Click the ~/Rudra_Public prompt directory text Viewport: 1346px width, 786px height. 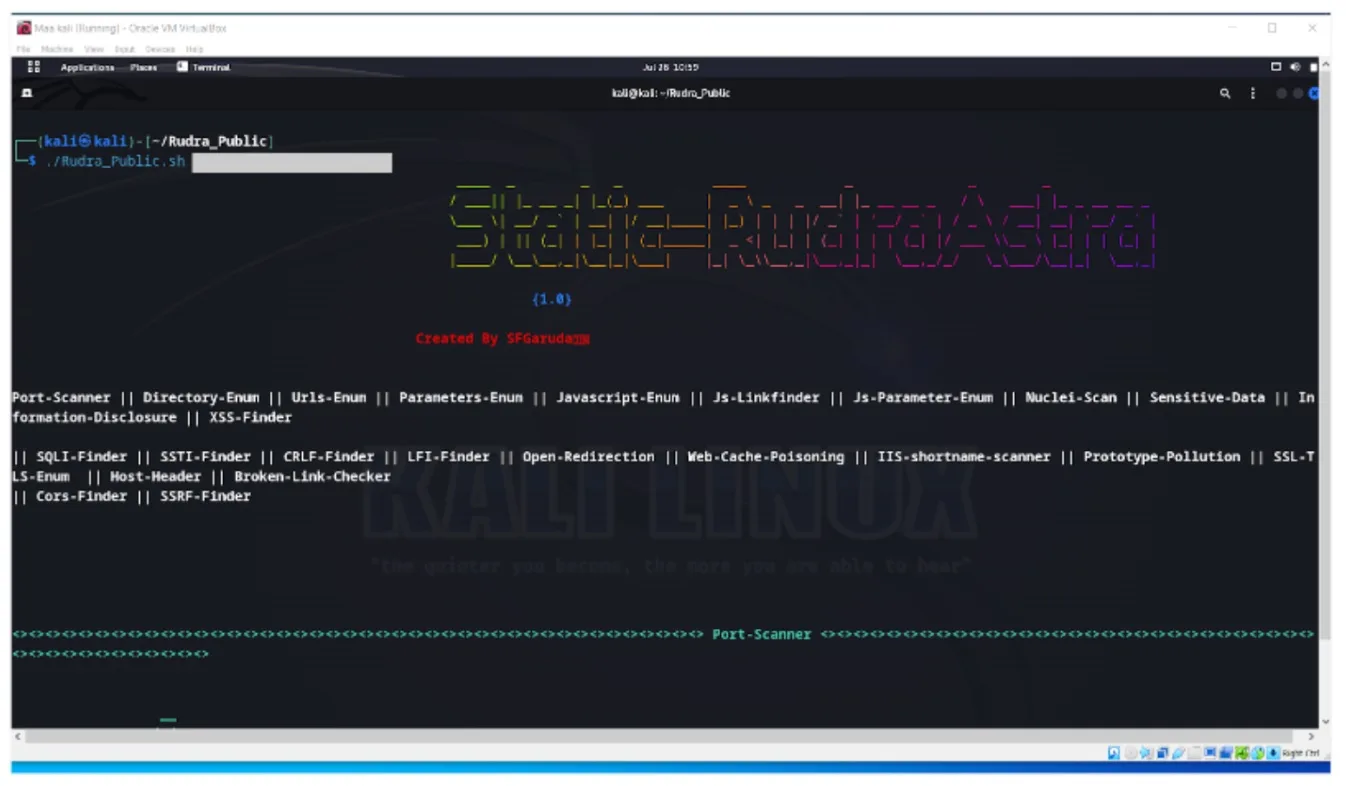(209, 141)
